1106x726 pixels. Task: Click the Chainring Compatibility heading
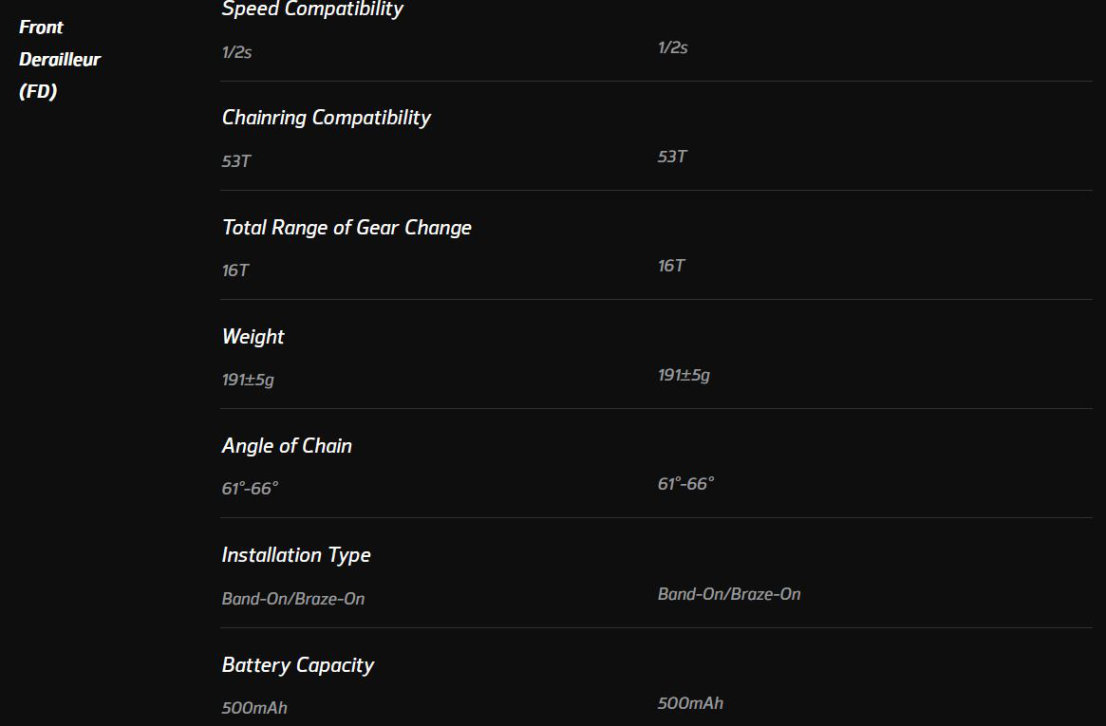[x=326, y=118]
